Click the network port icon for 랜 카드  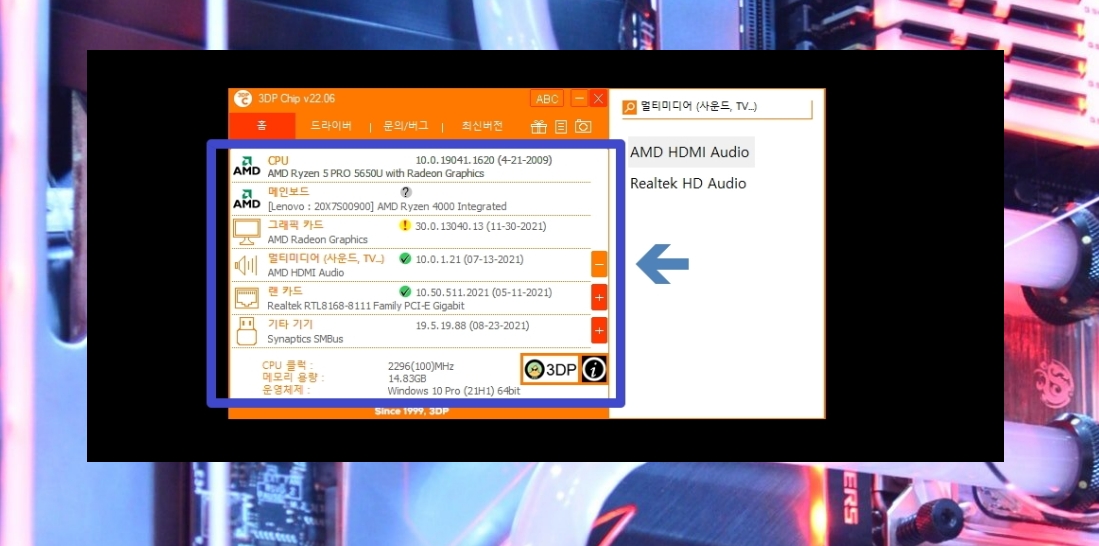tap(247, 298)
